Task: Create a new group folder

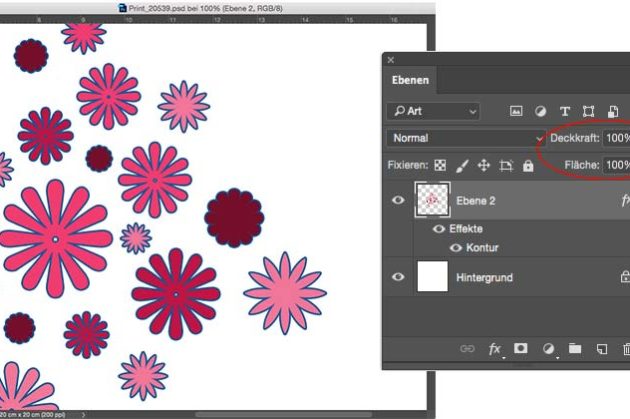Action: (x=575, y=349)
